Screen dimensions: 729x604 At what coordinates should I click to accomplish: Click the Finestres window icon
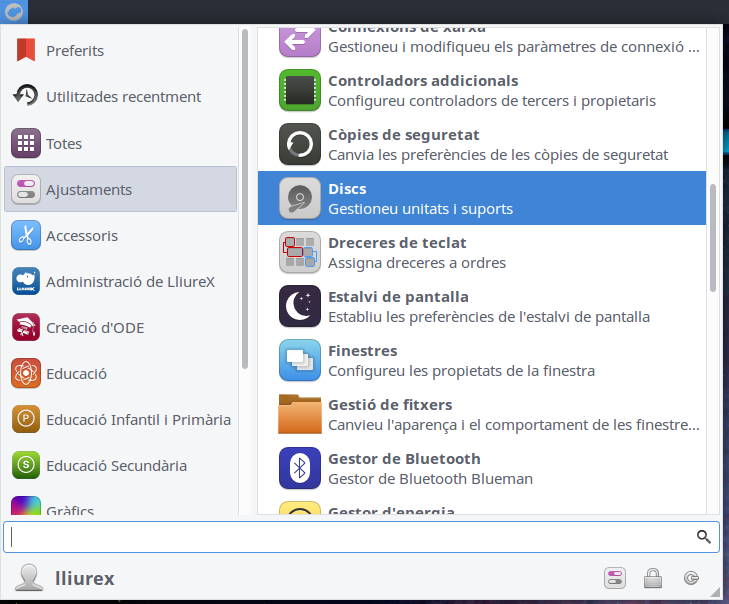(x=299, y=360)
